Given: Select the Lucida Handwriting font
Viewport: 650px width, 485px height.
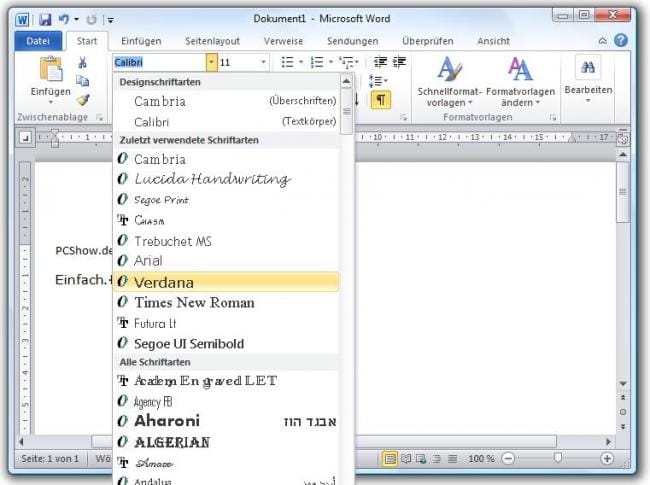Looking at the screenshot, I should [227, 179].
